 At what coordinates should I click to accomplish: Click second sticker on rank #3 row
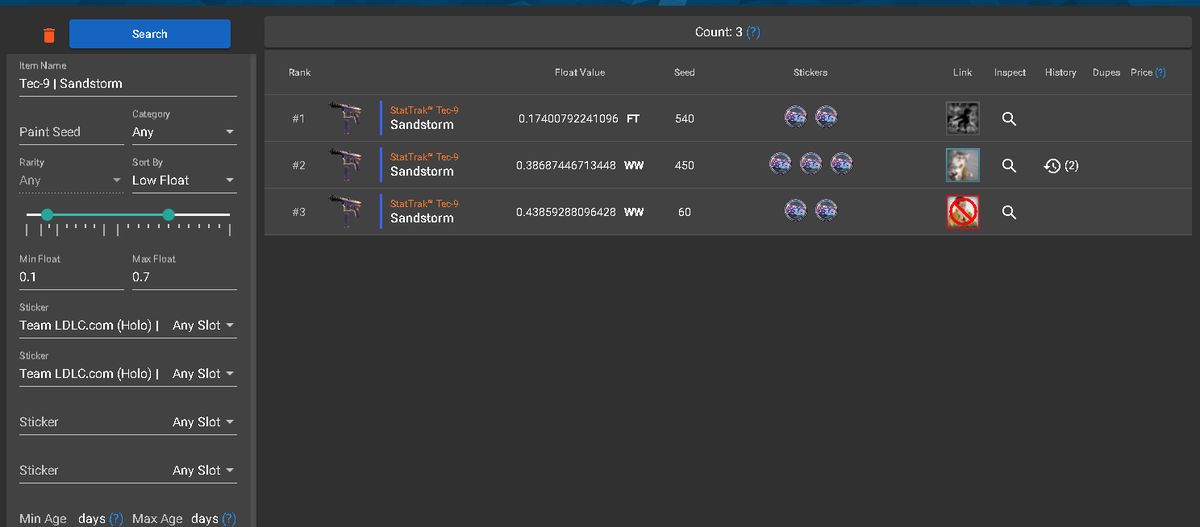point(826,210)
